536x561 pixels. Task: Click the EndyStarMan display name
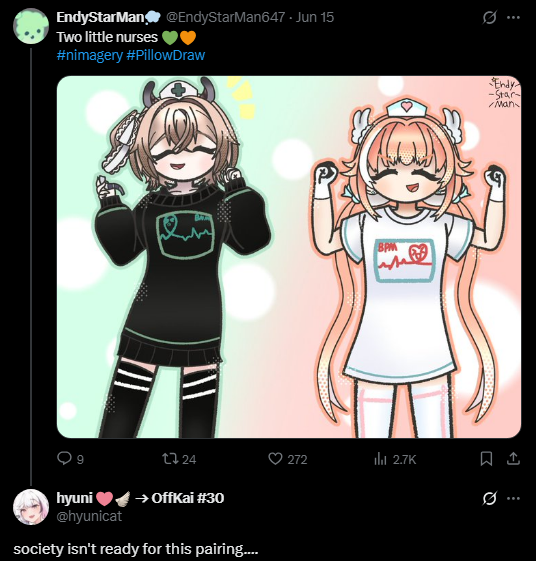point(100,17)
